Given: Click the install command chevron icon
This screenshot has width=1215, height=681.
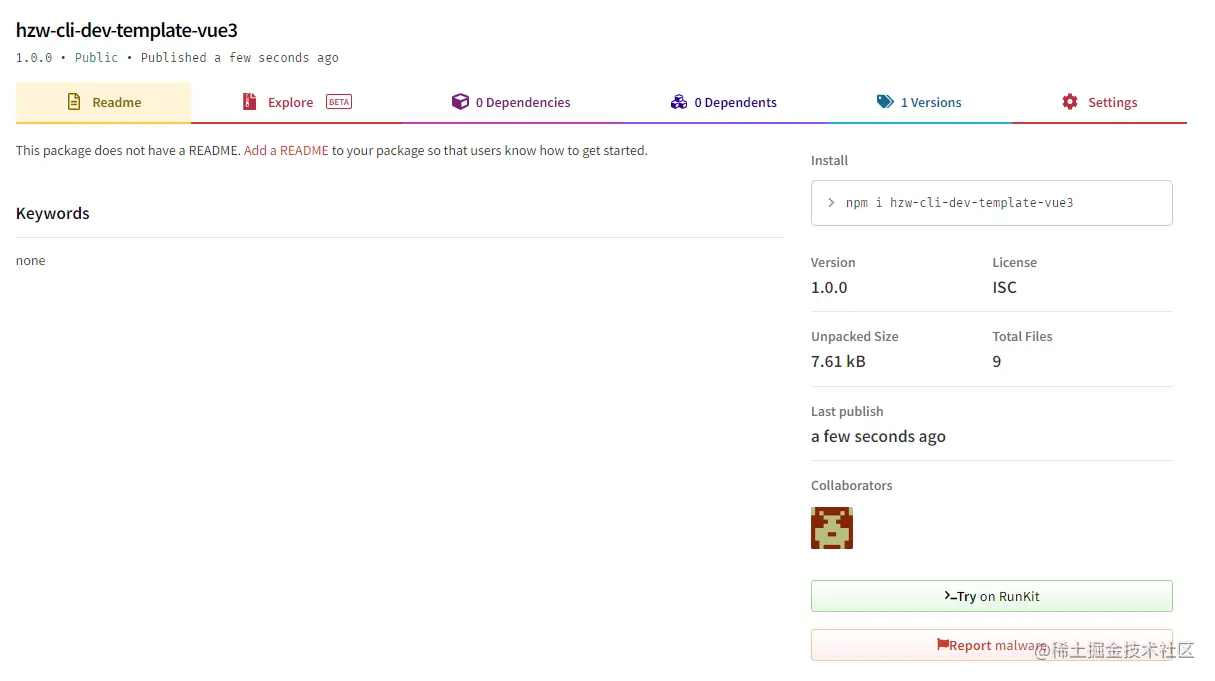Looking at the screenshot, I should click(831, 203).
